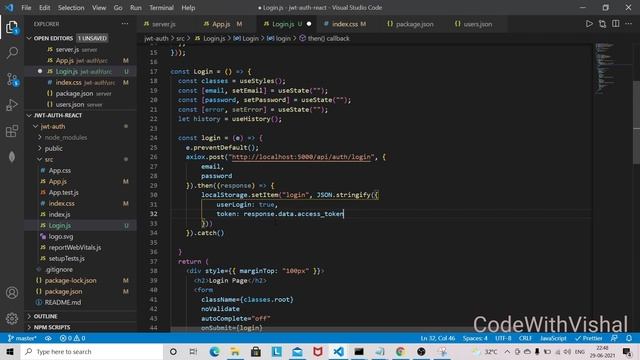Open README.md in the file tree

[62, 303]
